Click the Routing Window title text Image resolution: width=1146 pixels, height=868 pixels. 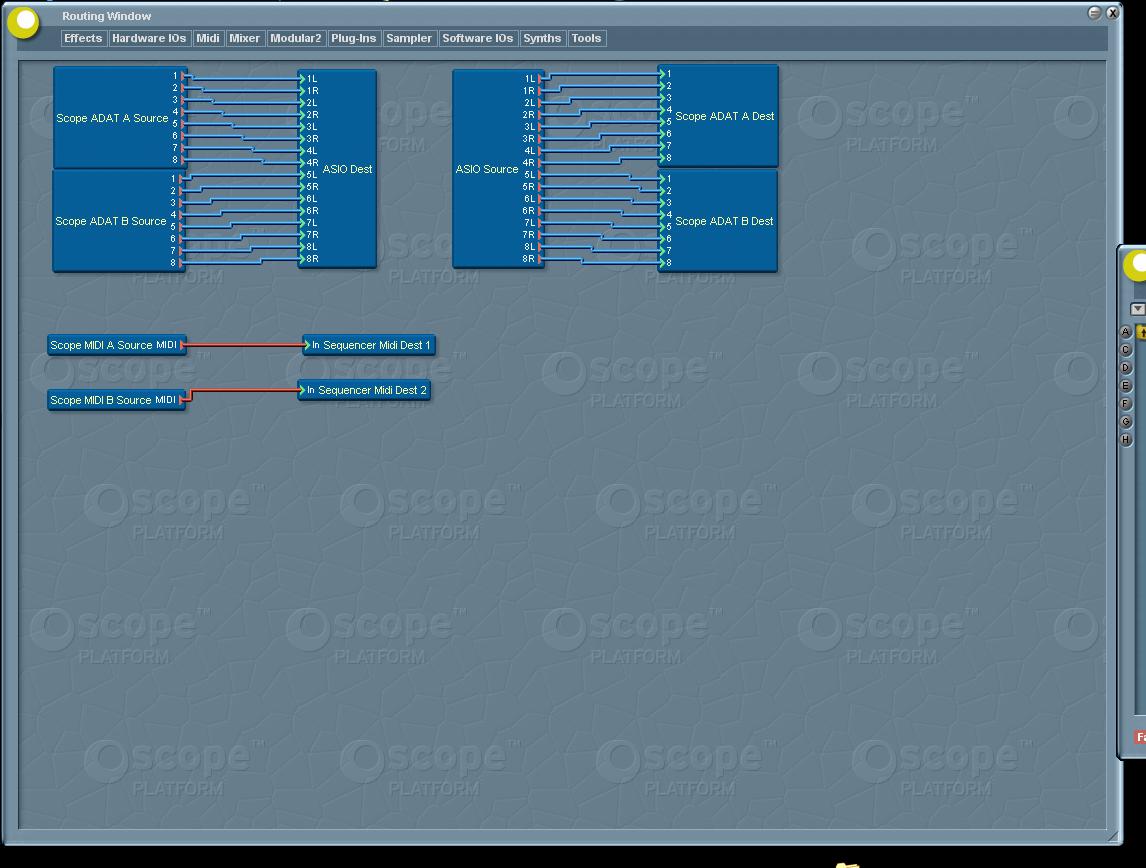(107, 16)
